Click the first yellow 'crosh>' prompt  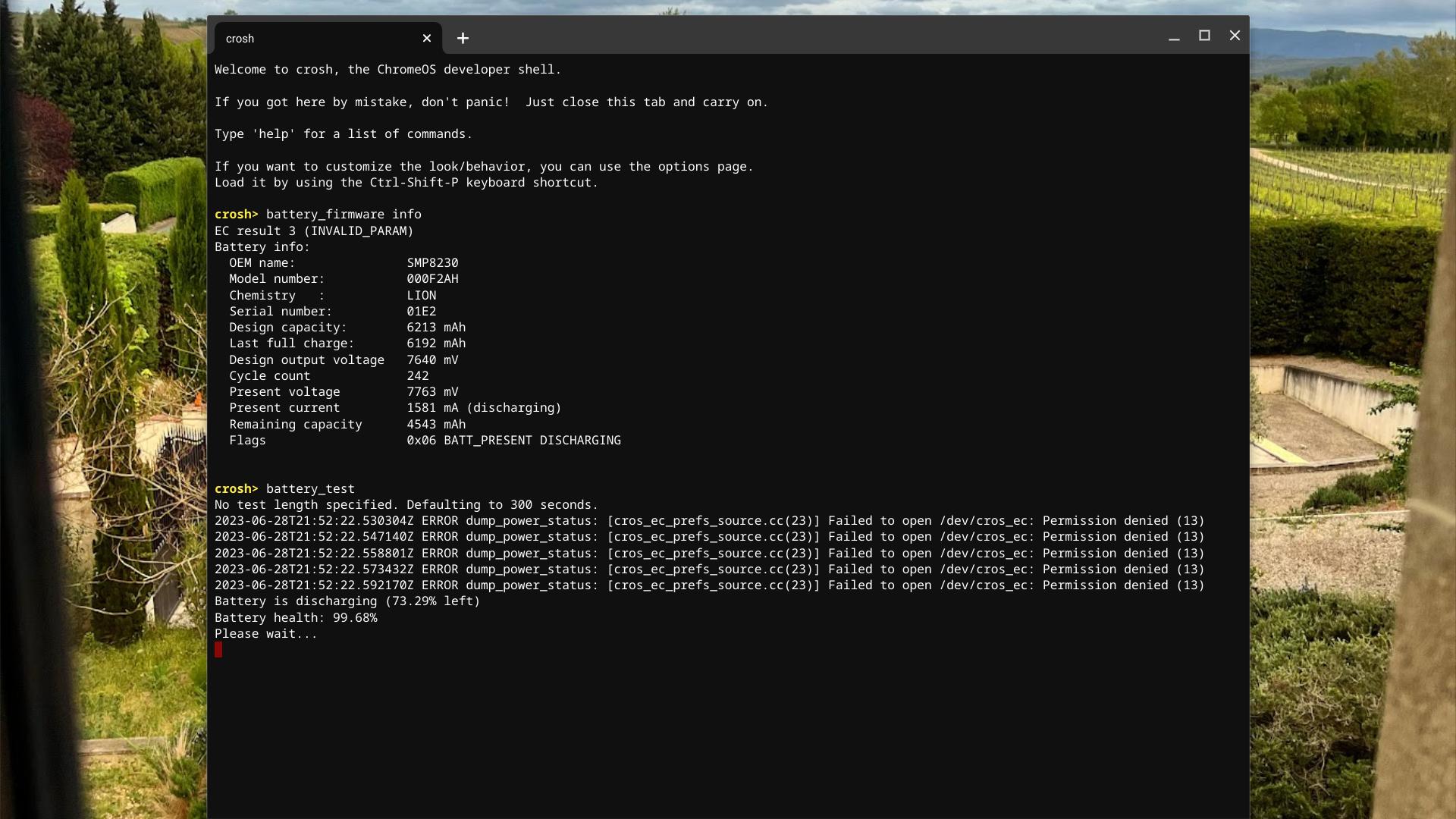click(x=237, y=215)
